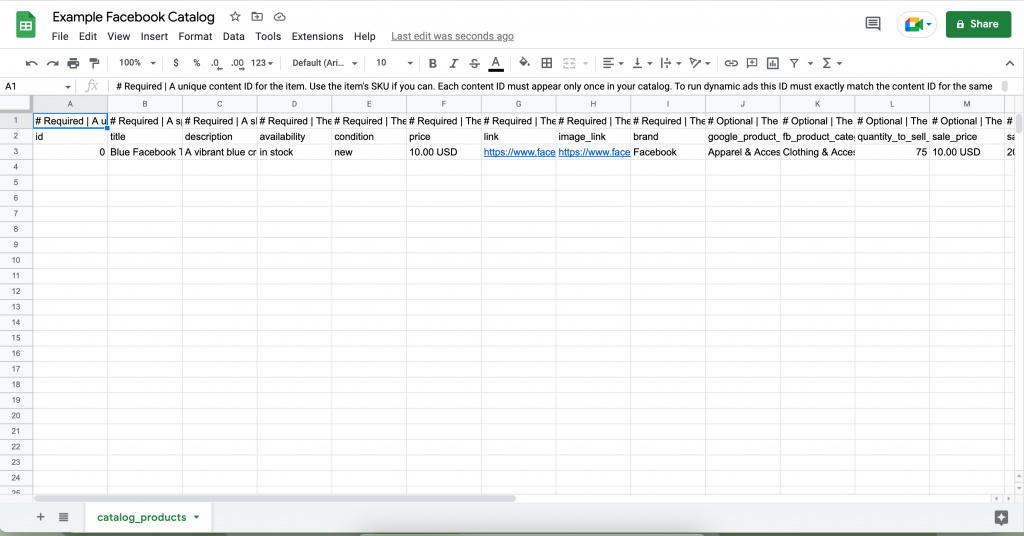Open more number formats 123 dropdown
1024x536 pixels.
[262, 63]
